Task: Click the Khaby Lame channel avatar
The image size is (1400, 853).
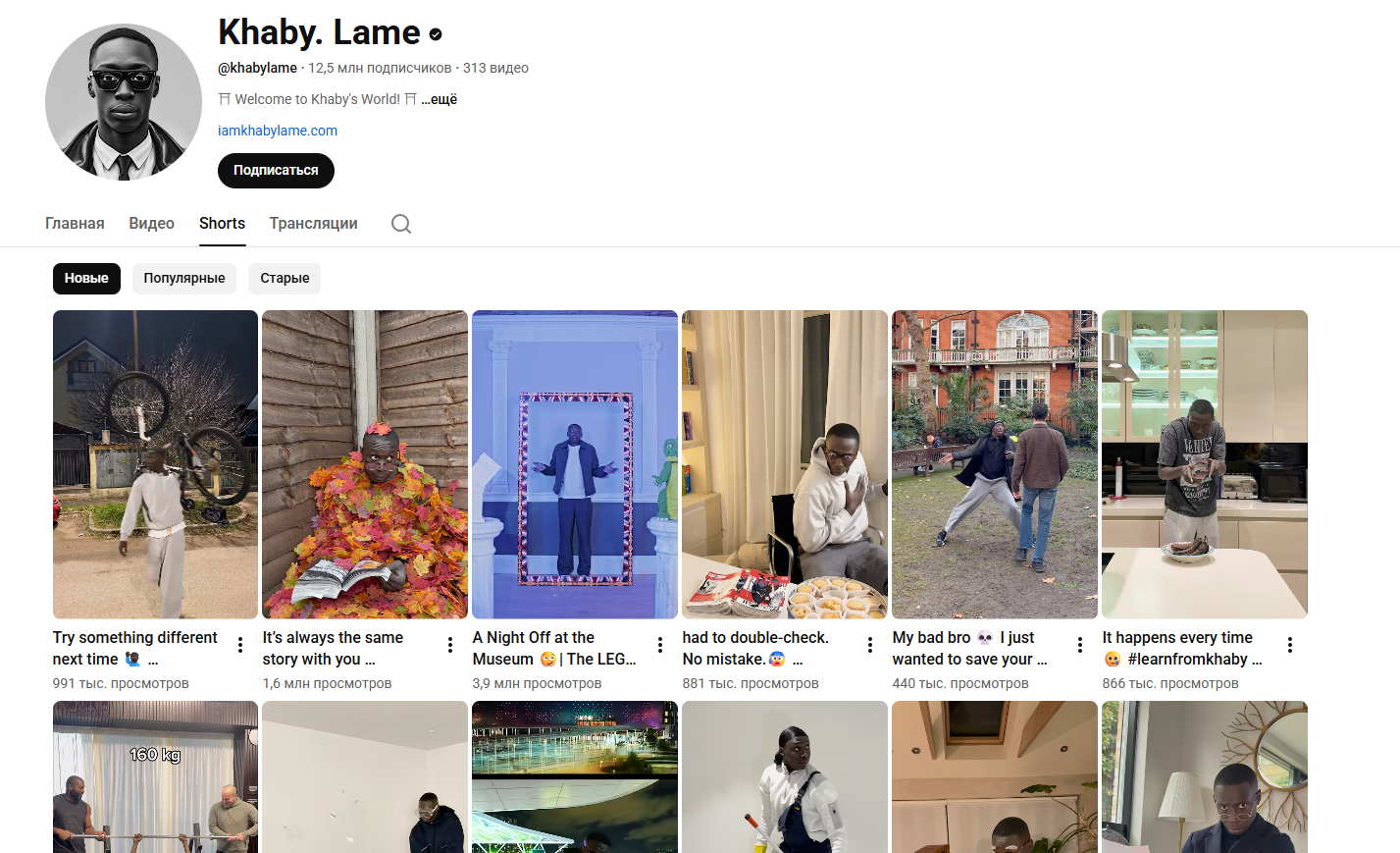Action: pyautogui.click(x=124, y=102)
